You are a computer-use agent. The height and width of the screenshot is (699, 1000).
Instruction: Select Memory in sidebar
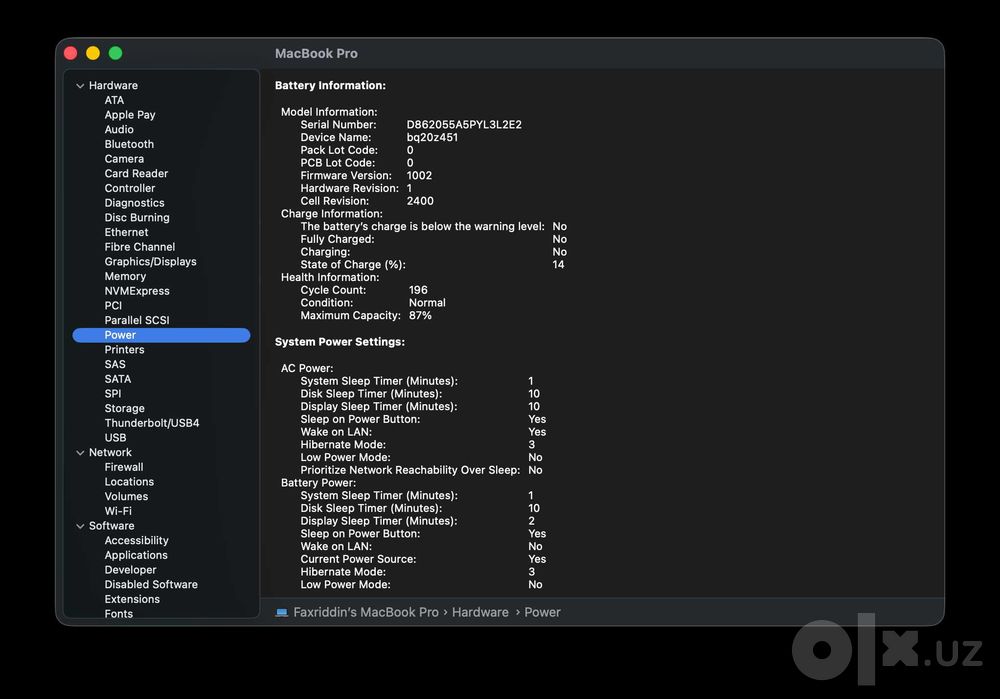(126, 276)
